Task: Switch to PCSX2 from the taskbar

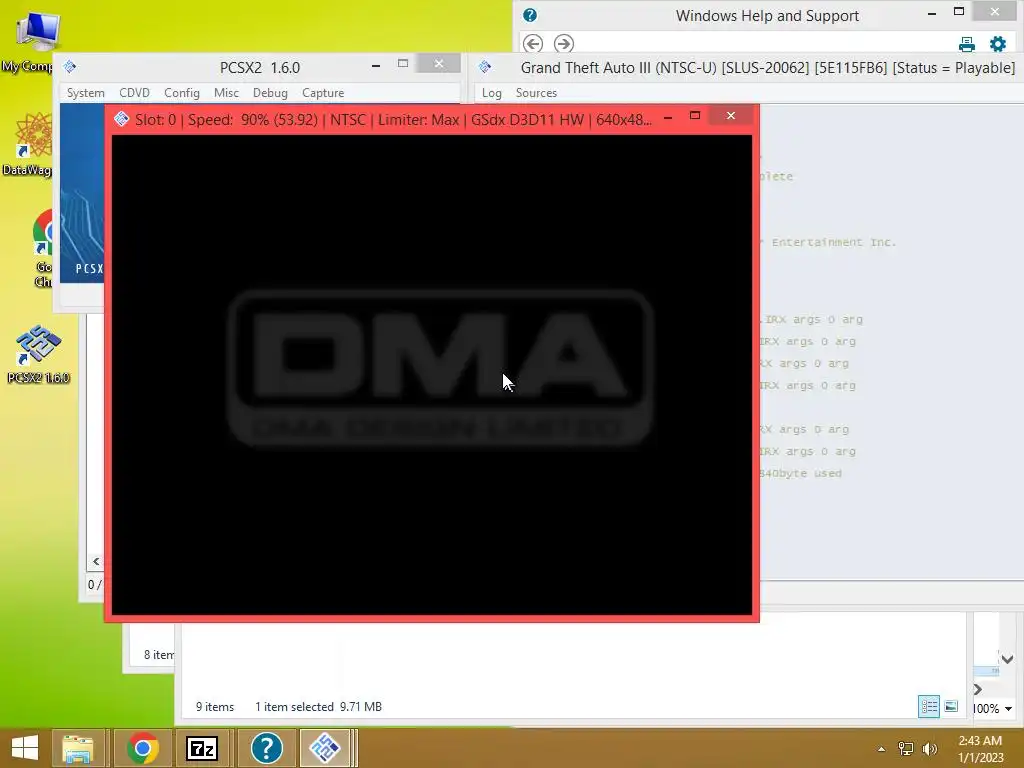Action: [325, 748]
